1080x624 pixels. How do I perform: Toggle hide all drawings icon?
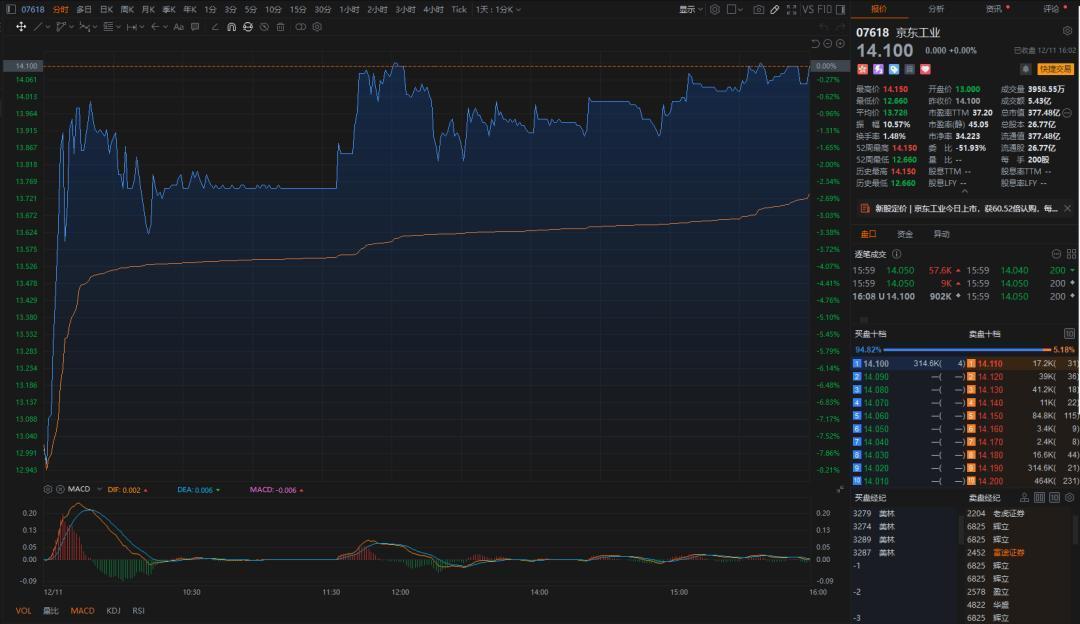click(264, 27)
